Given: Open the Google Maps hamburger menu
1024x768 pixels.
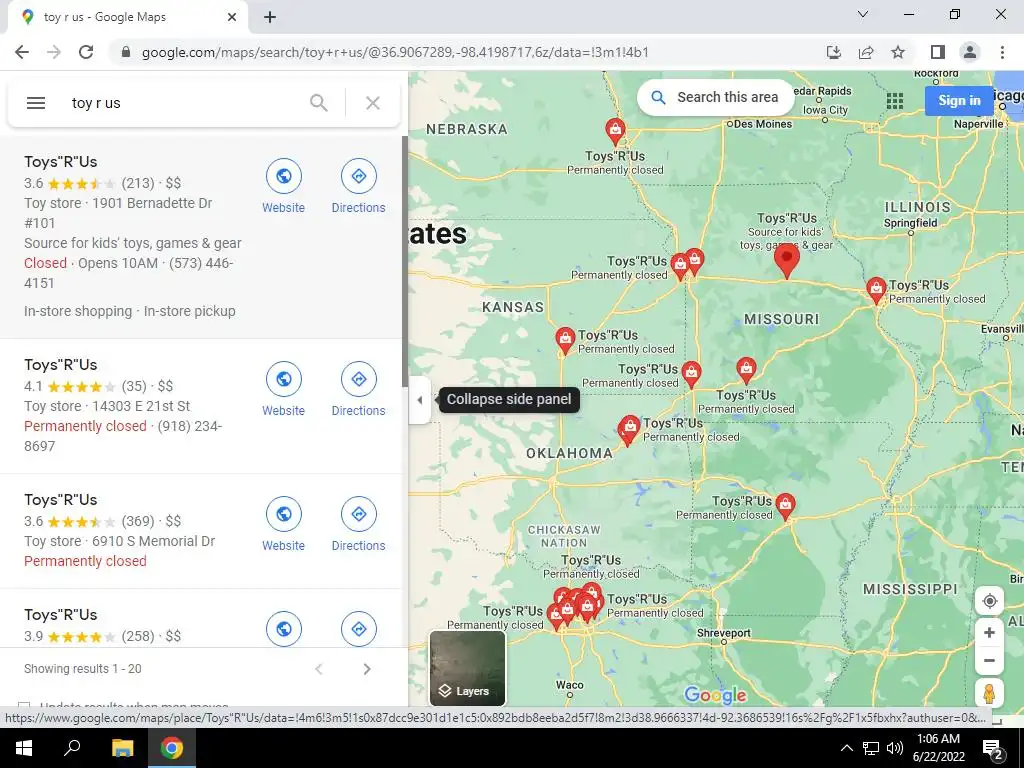Looking at the screenshot, I should [x=36, y=103].
